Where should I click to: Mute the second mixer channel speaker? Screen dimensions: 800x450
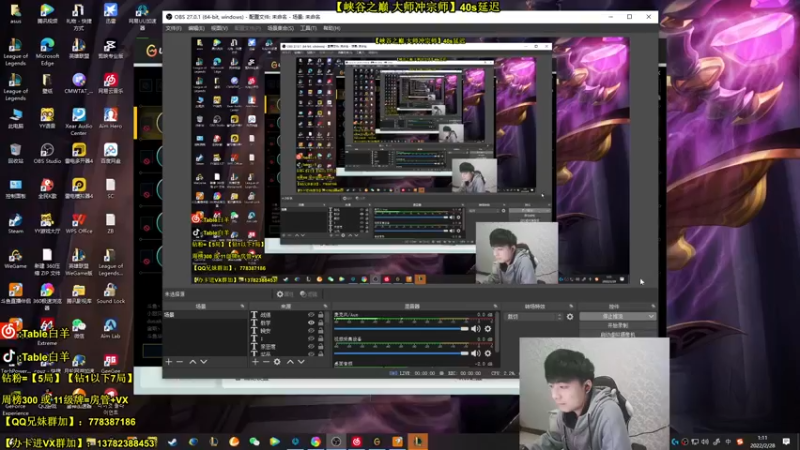pos(476,353)
